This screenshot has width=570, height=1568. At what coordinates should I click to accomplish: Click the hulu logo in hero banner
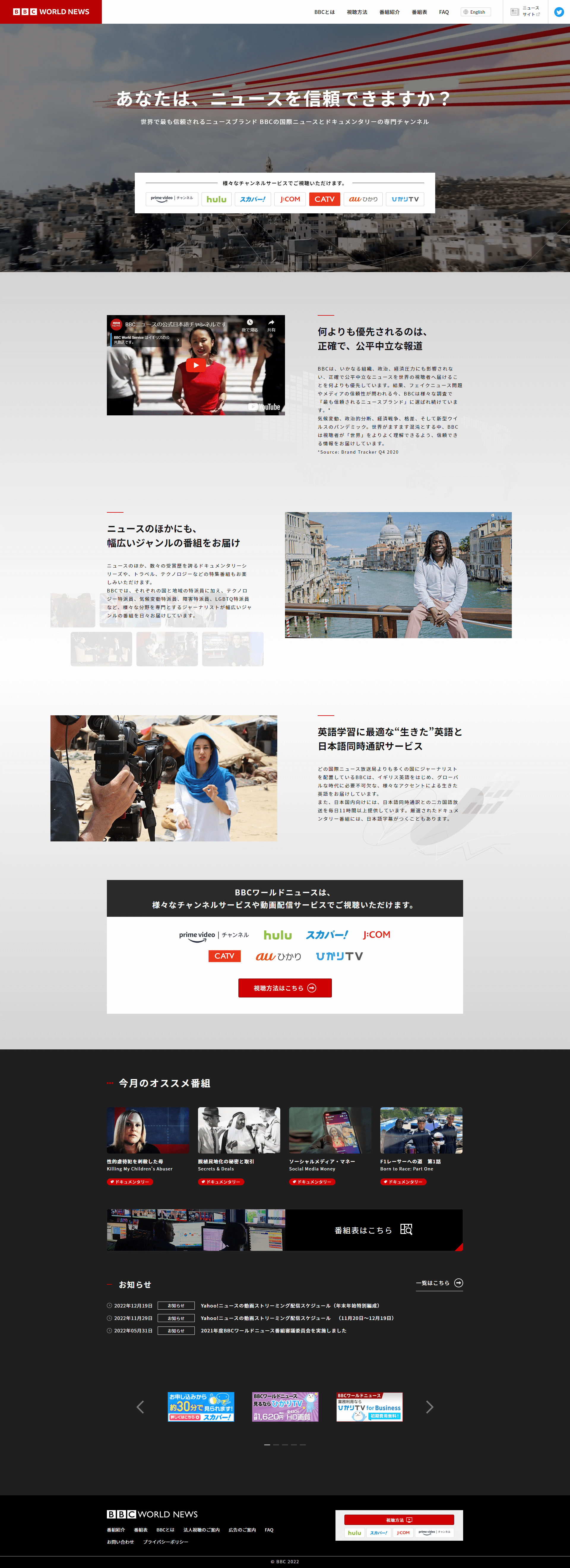[x=216, y=199]
